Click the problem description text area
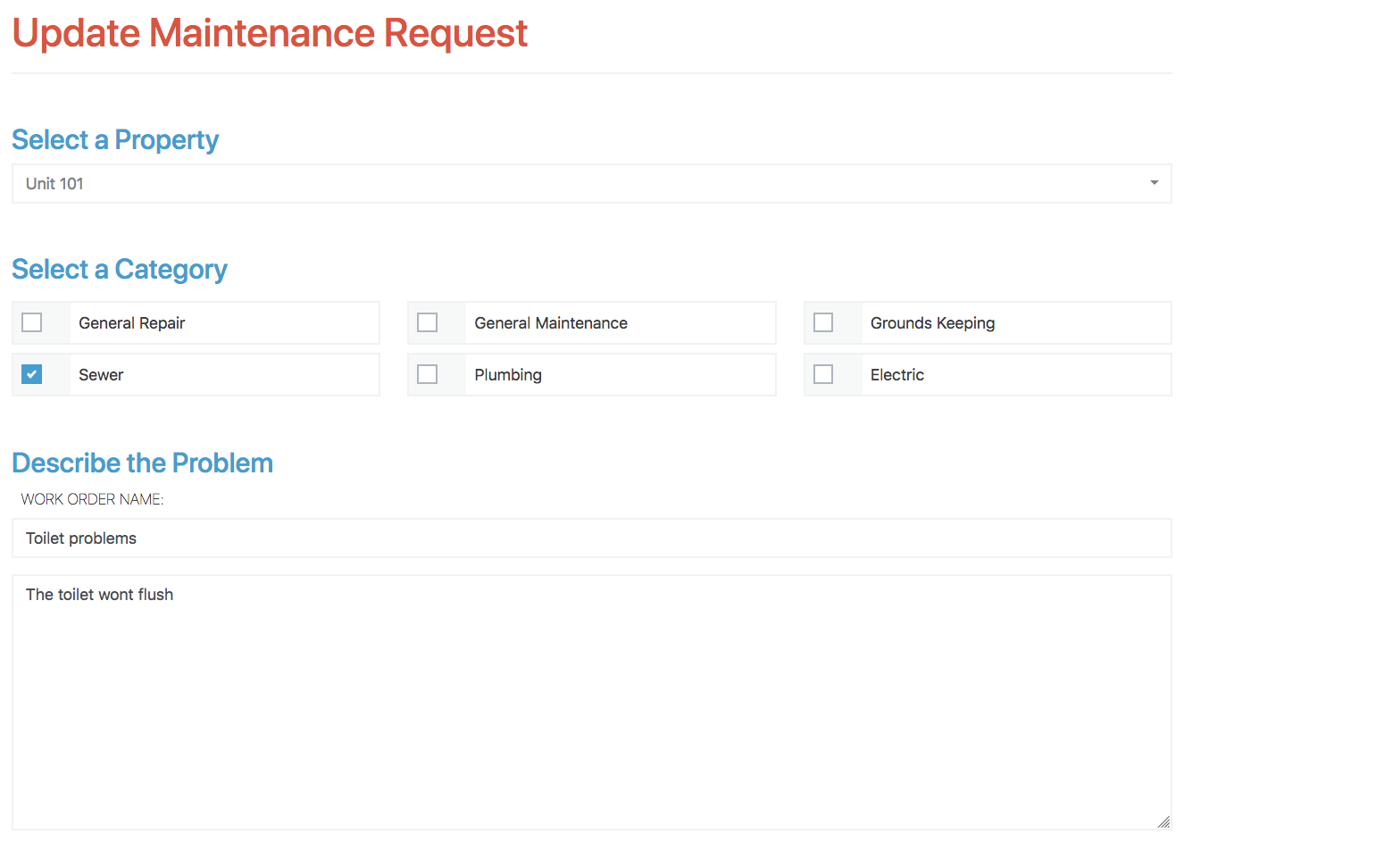 point(591,702)
